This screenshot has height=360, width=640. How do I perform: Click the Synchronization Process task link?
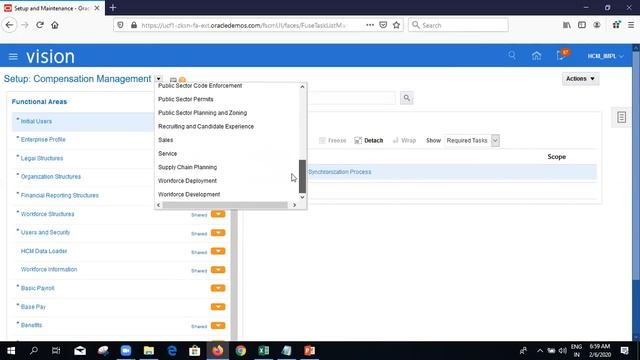pos(340,172)
